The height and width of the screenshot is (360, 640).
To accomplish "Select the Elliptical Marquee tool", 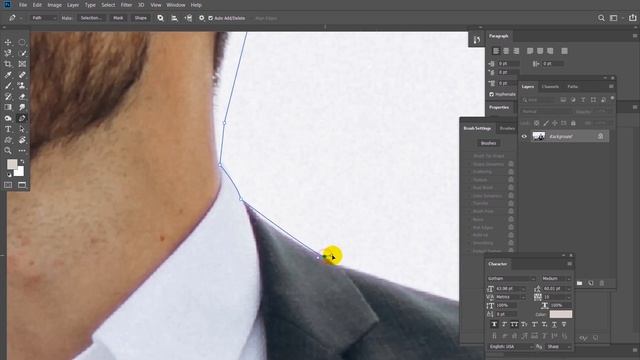I will point(22,42).
